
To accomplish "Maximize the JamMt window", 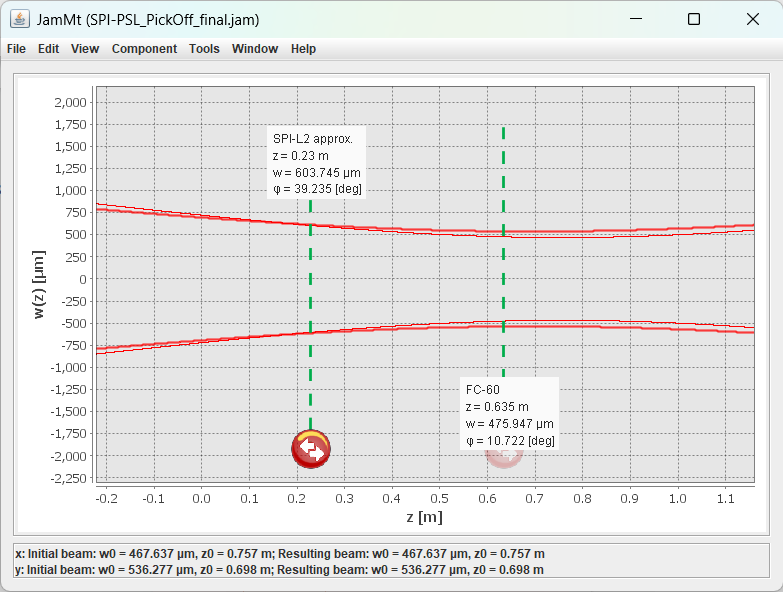I will tap(694, 19).
